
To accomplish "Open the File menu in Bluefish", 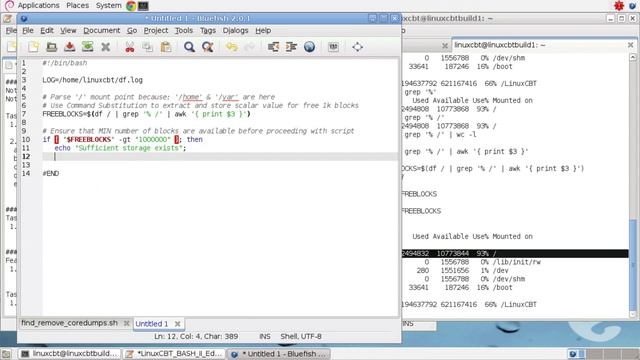I will (28, 31).
